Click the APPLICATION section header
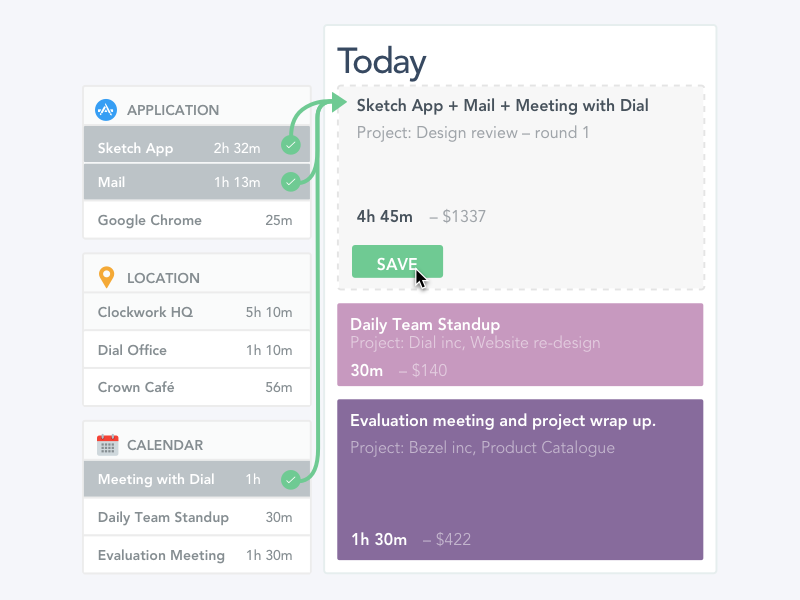 tap(172, 110)
